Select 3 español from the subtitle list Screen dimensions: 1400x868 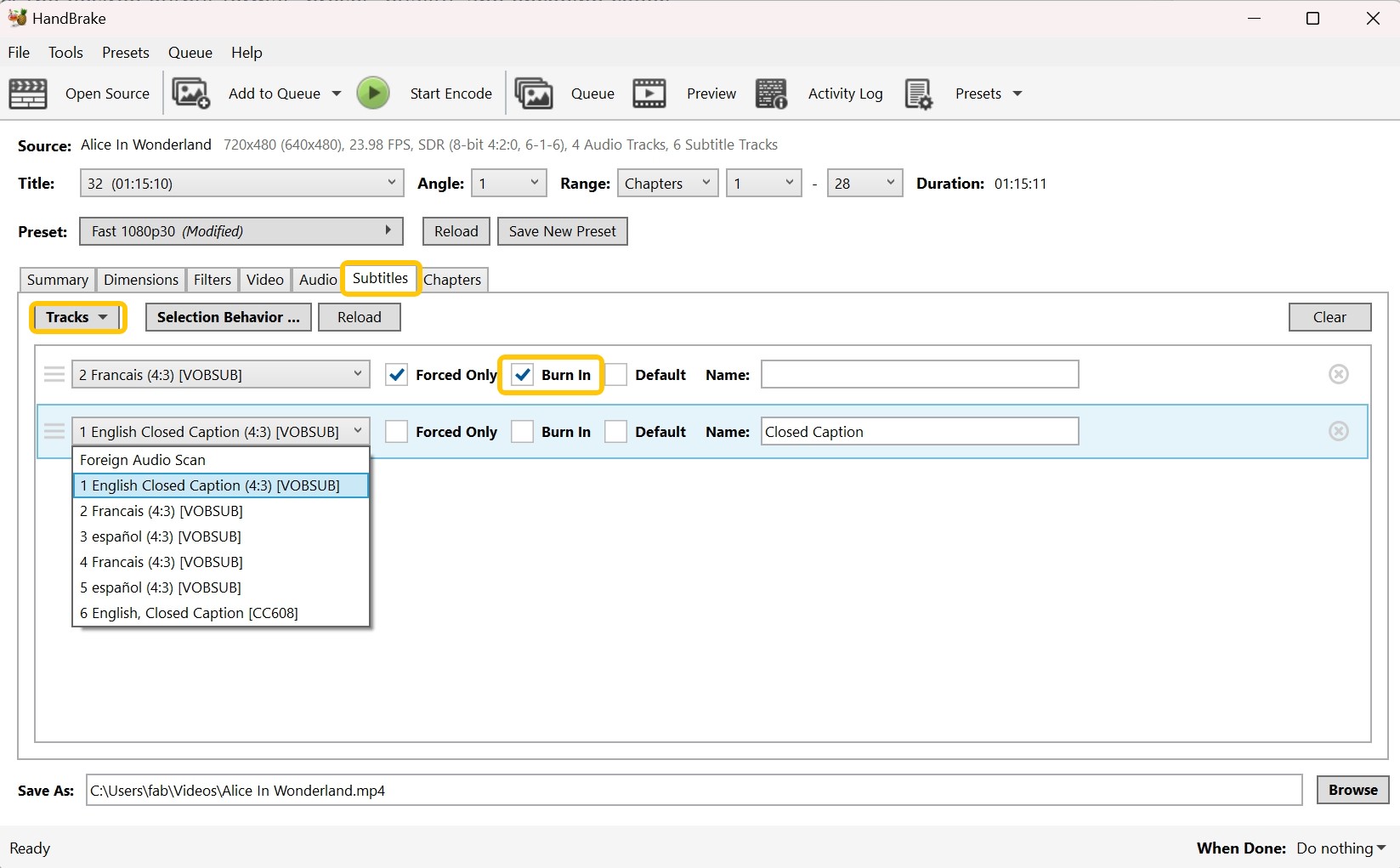click(160, 536)
